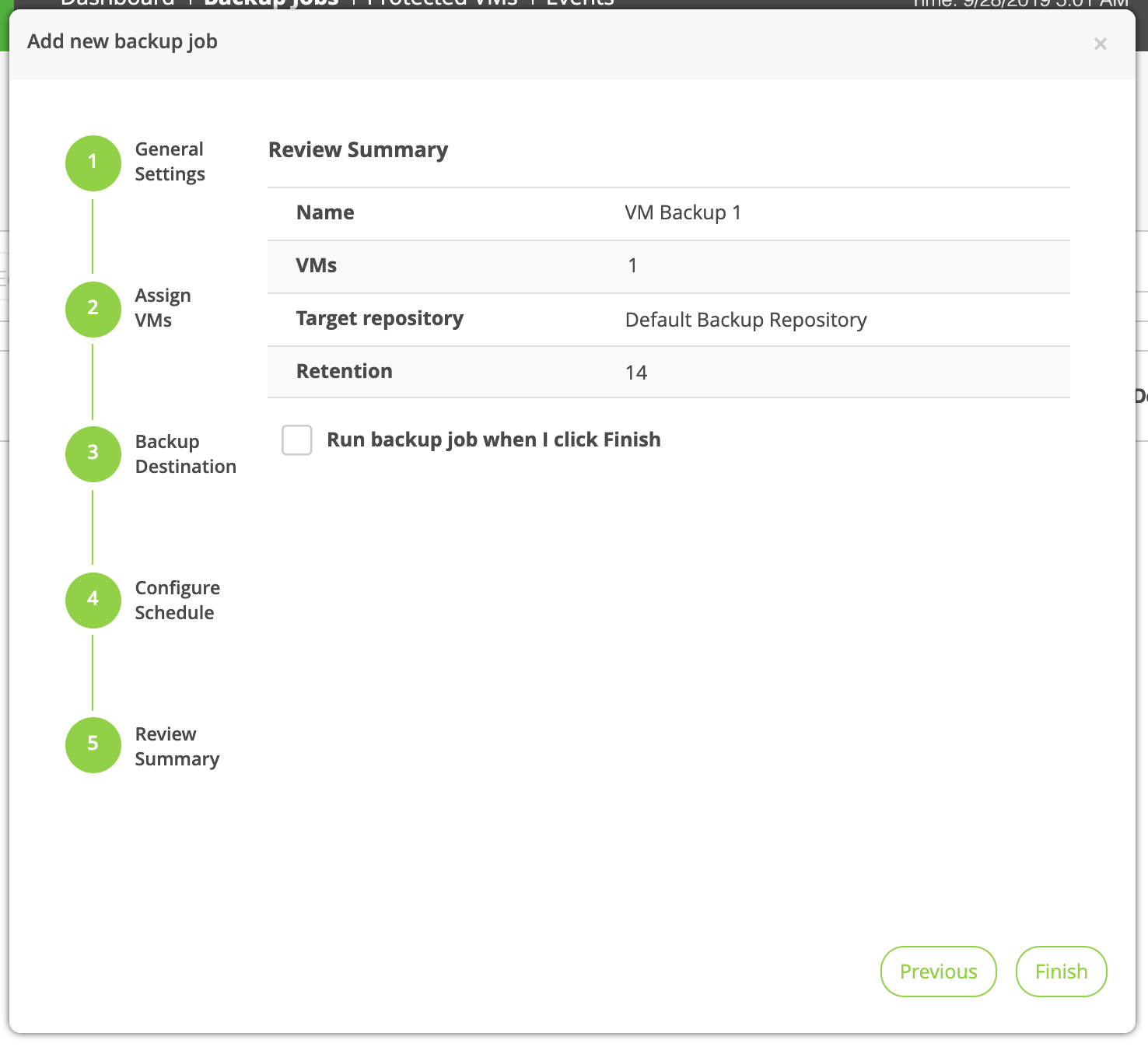Click Finish to create backup job
Viewport: 1148px width, 1047px height.
pyautogui.click(x=1061, y=972)
